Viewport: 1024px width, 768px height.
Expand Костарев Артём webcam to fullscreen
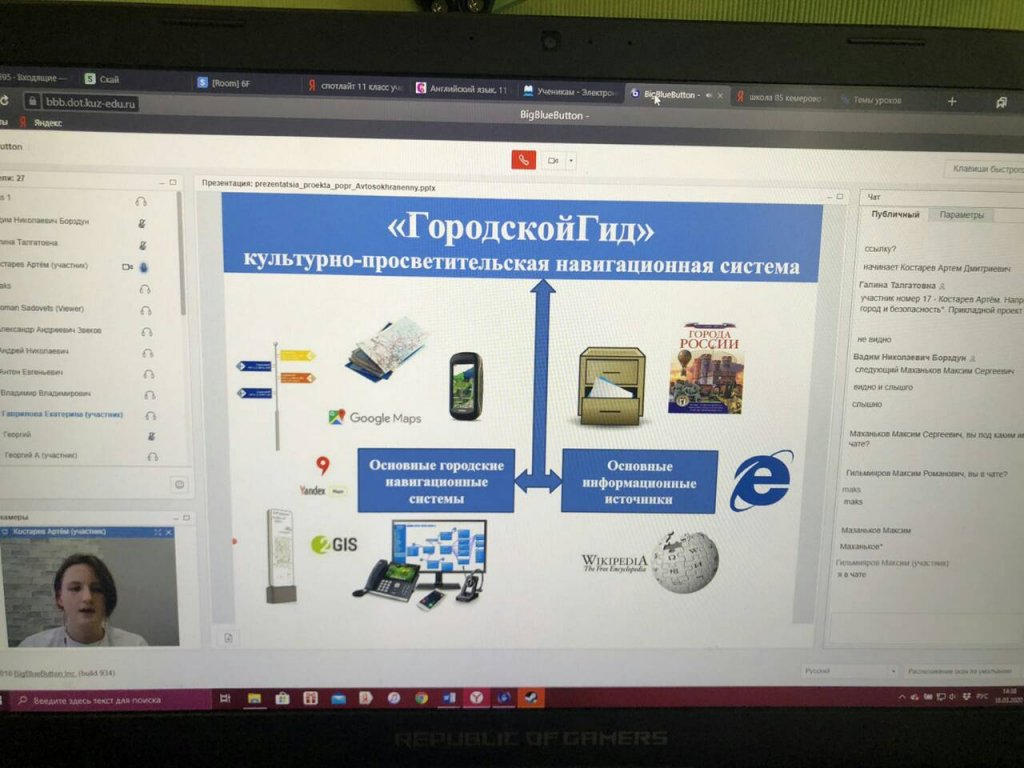coord(157,533)
